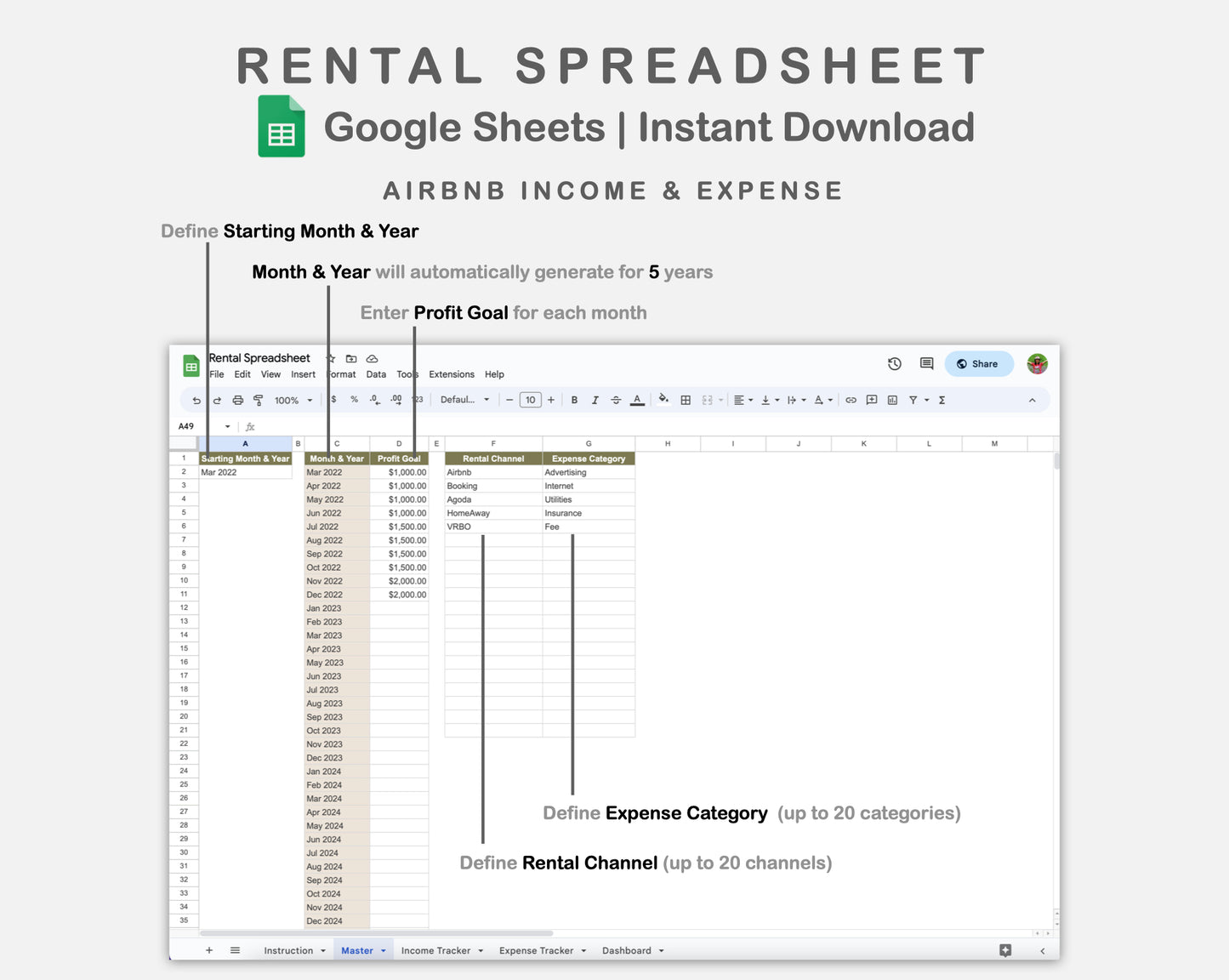This screenshot has height=980, width=1229.
Task: Toggle strikethrough formatting
Action: 617,400
